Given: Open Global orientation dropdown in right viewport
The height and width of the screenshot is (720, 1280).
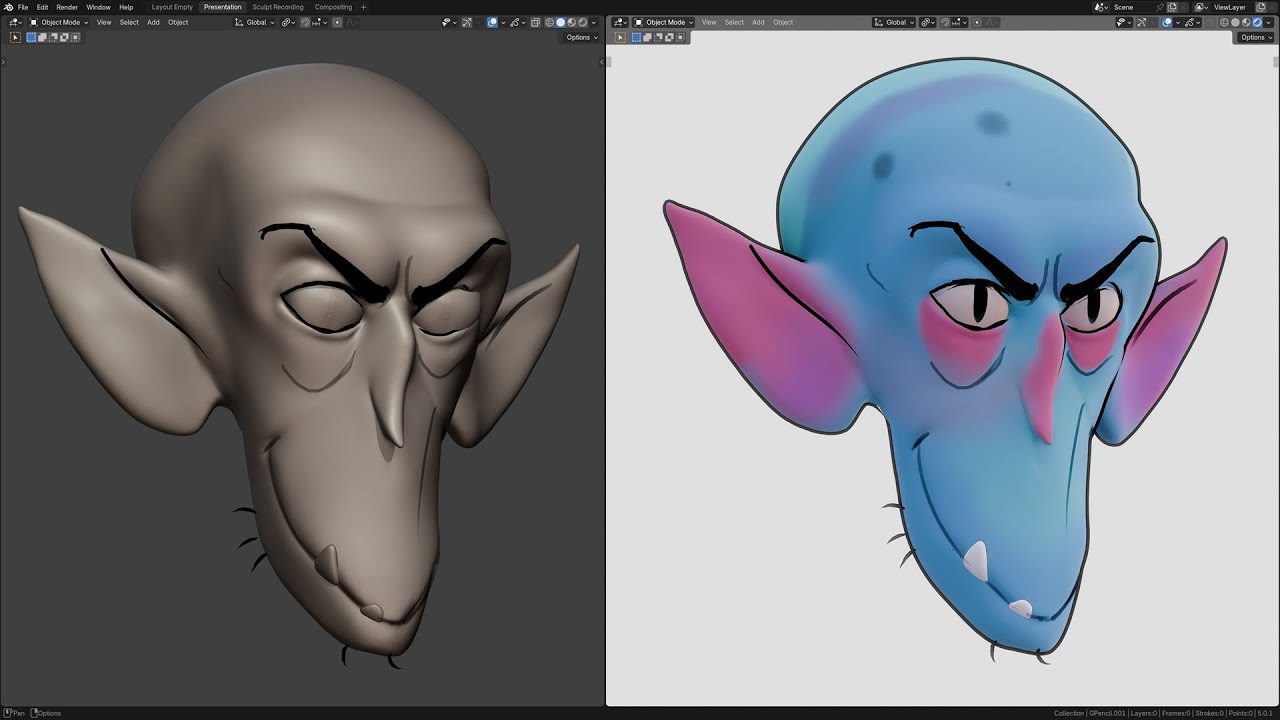Looking at the screenshot, I should tap(895, 22).
